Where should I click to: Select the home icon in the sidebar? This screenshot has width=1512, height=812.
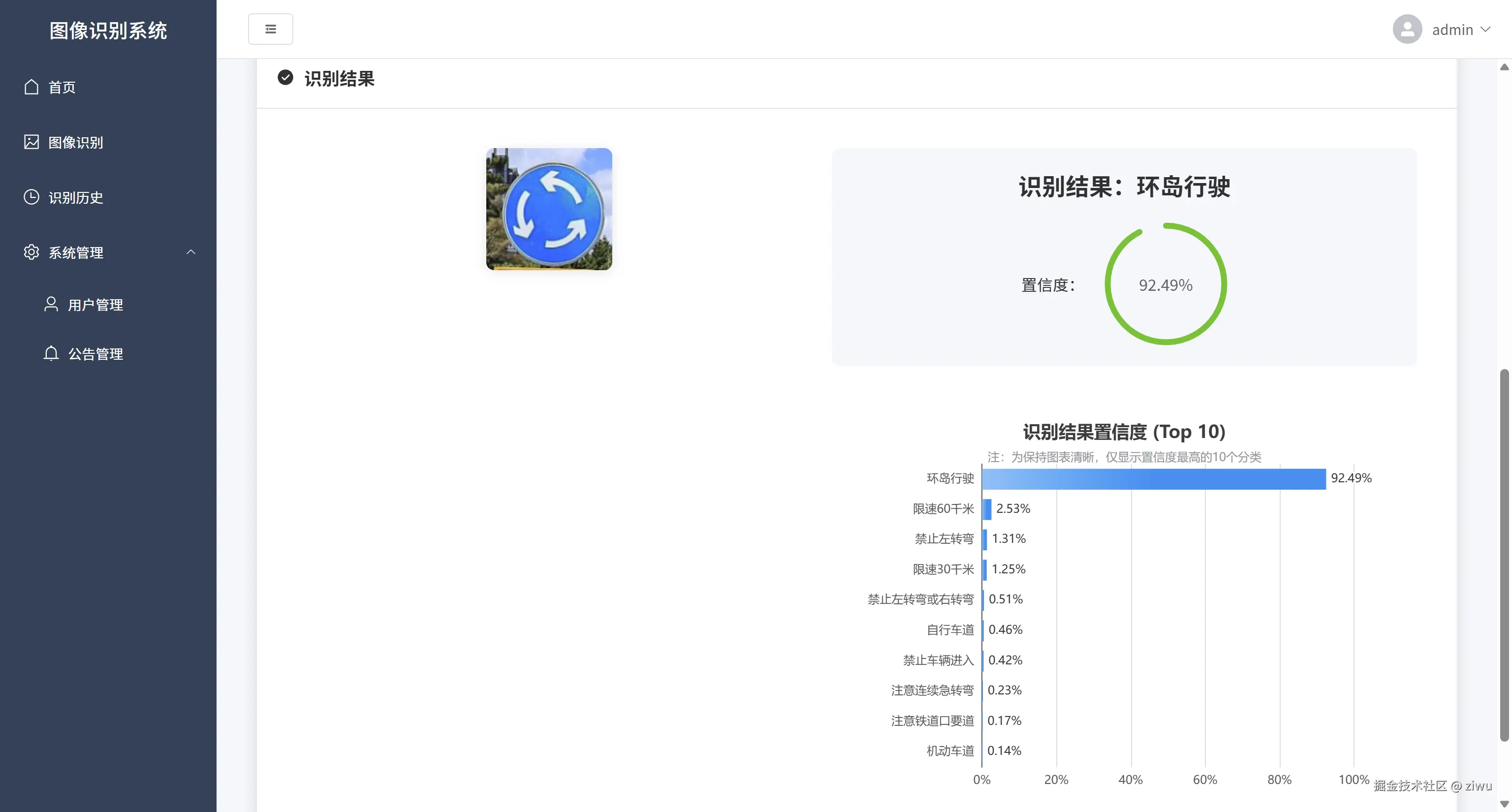coord(31,87)
